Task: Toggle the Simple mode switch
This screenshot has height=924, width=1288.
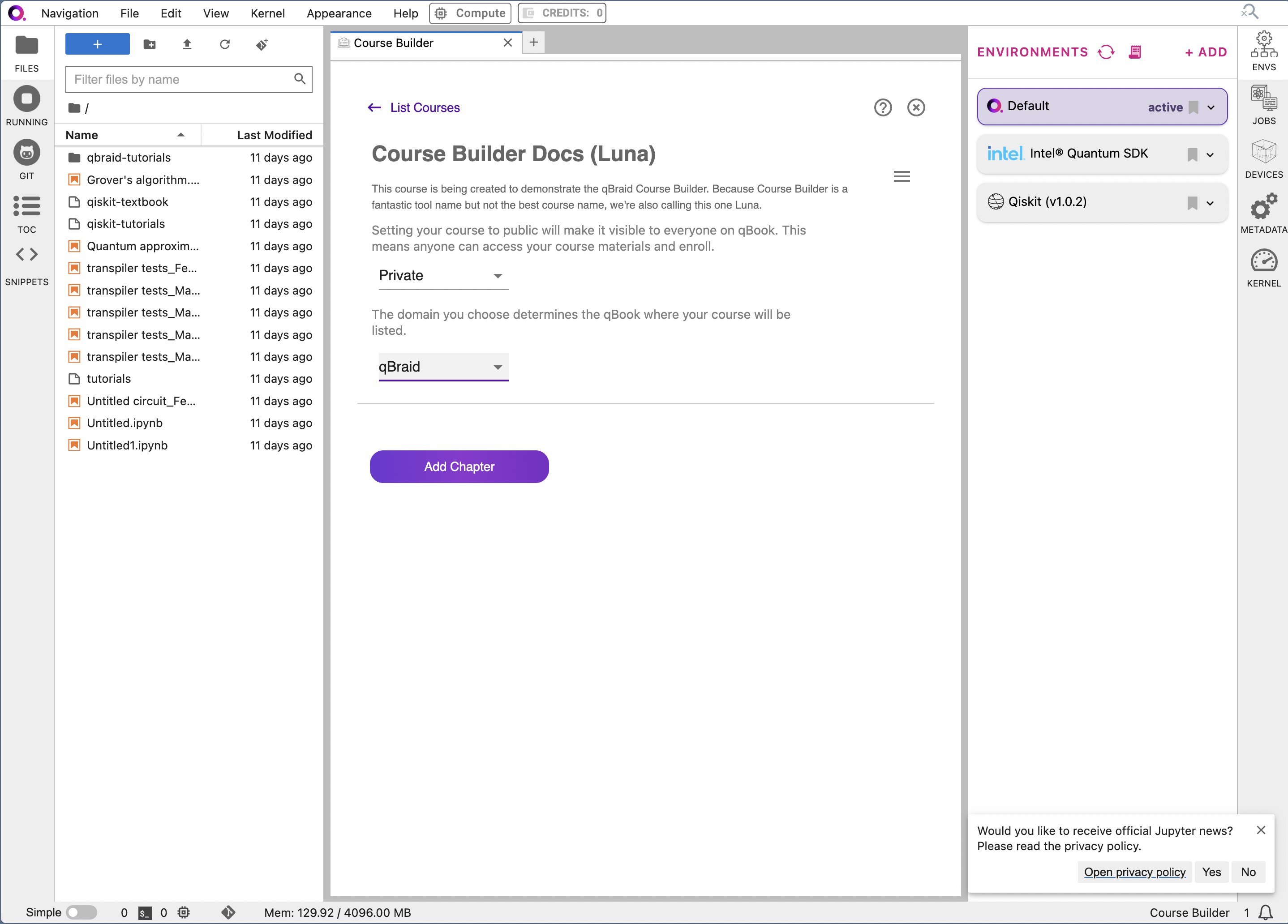Action: 81,912
